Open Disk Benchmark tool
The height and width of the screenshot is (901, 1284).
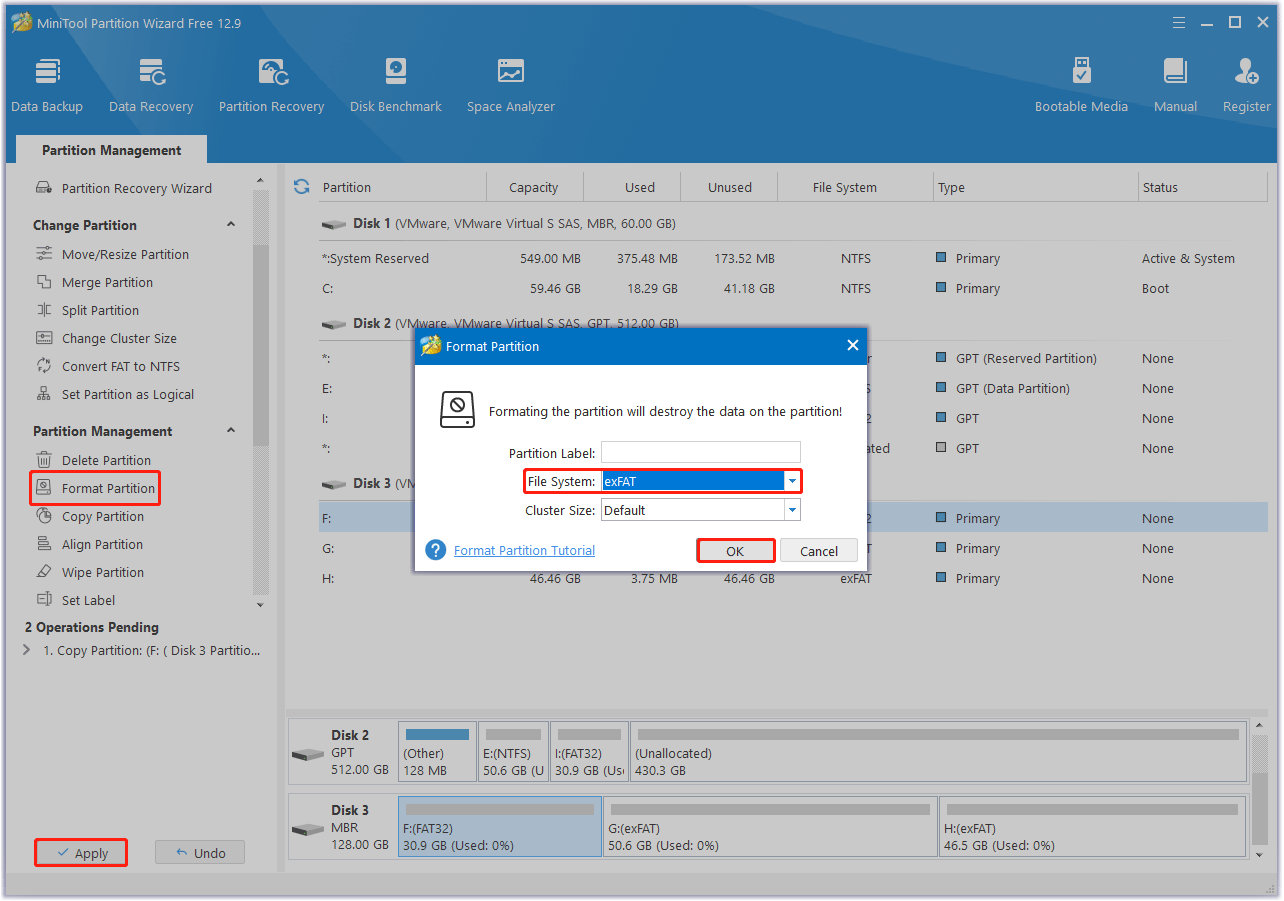click(396, 86)
